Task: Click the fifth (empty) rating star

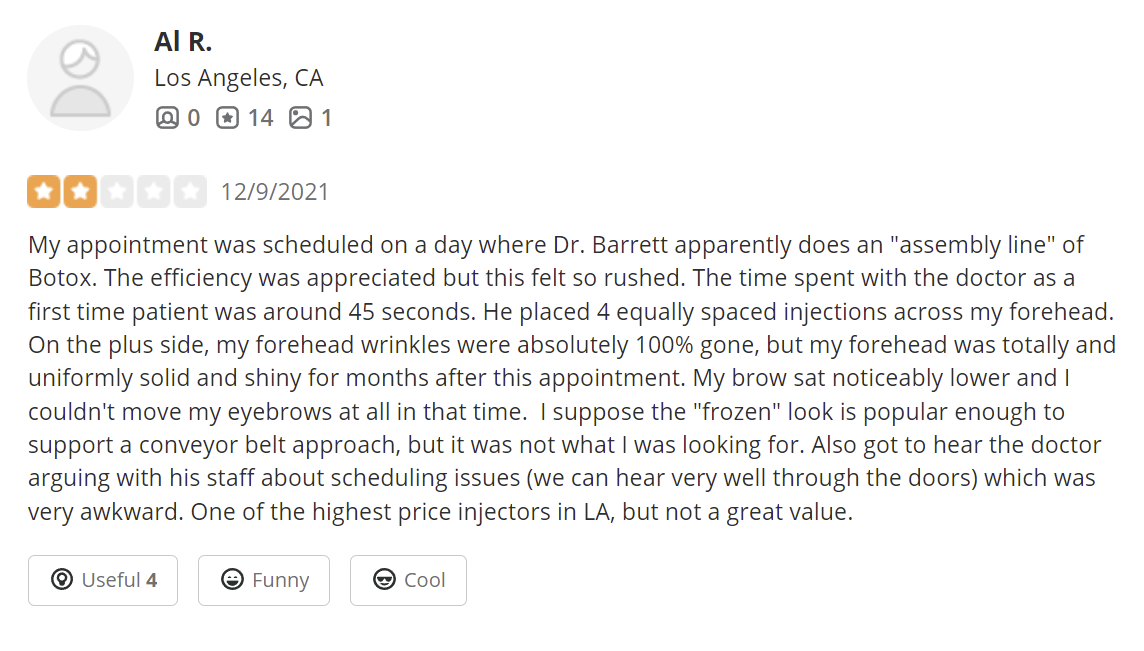Action: [x=189, y=191]
